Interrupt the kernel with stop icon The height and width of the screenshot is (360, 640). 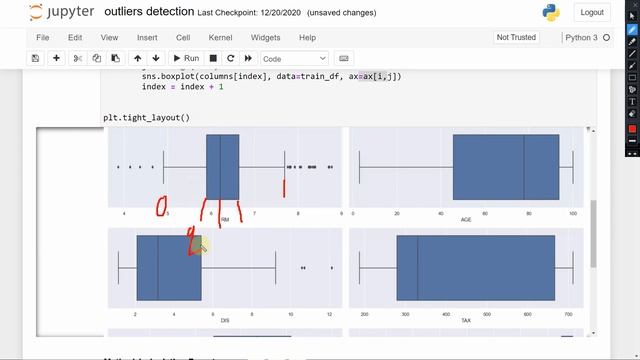(213, 58)
